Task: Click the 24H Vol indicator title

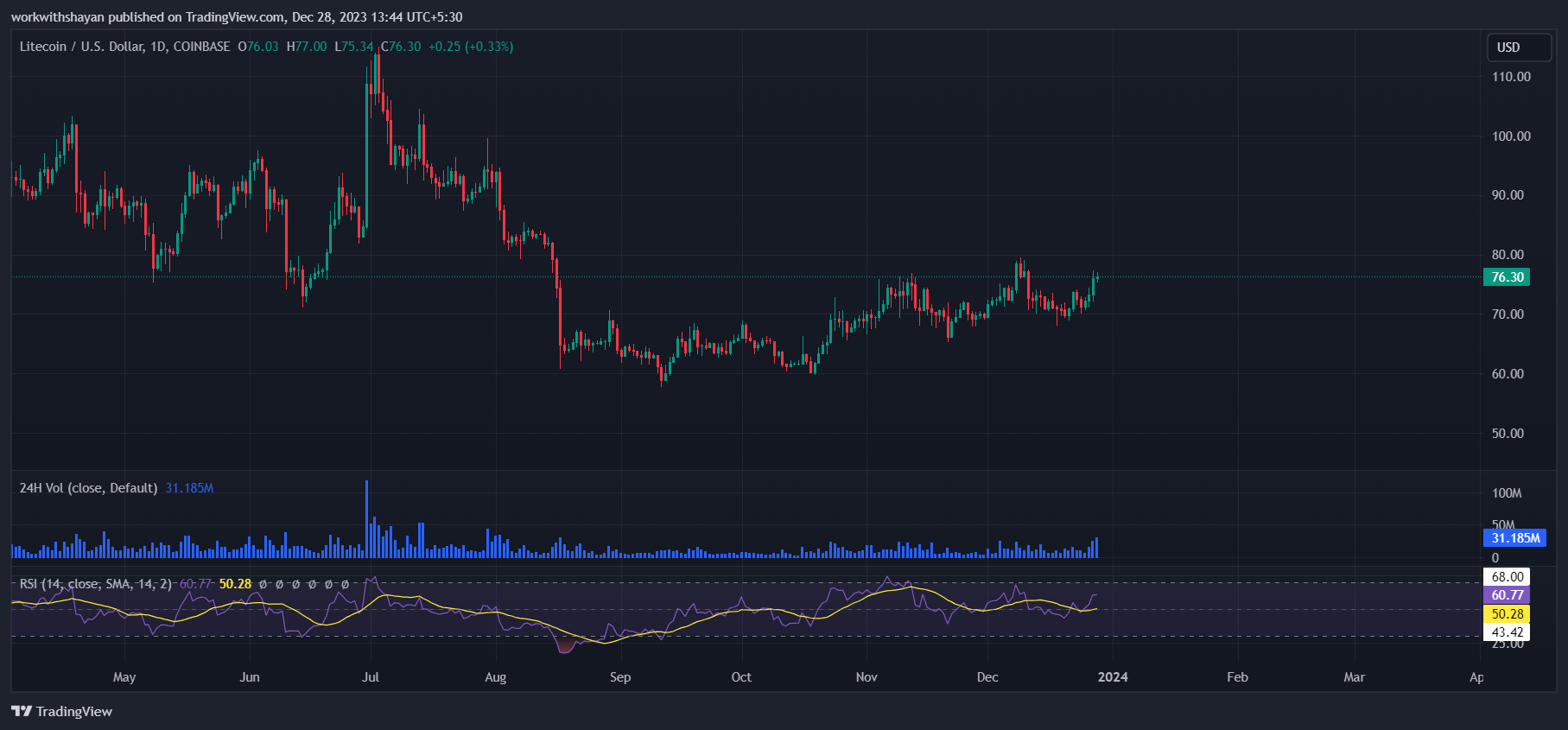Action: point(88,488)
